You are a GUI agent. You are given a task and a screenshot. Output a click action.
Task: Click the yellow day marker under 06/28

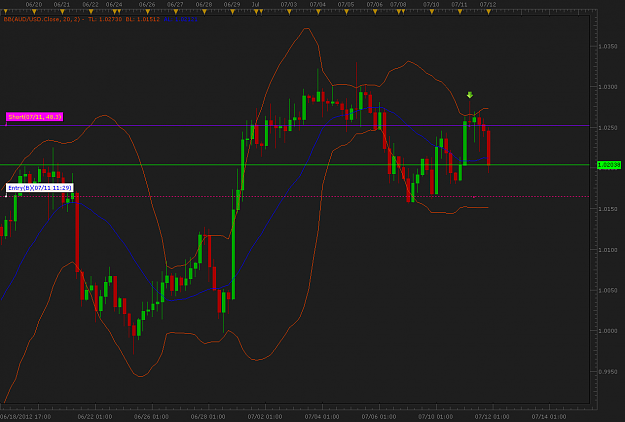204,12
